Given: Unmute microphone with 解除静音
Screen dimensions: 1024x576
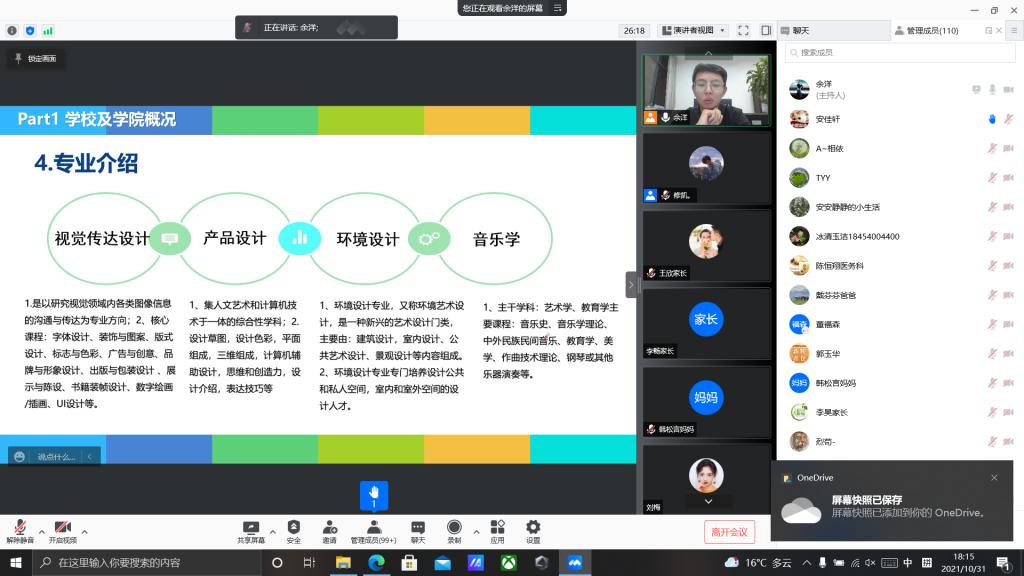Looking at the screenshot, I should [20, 527].
